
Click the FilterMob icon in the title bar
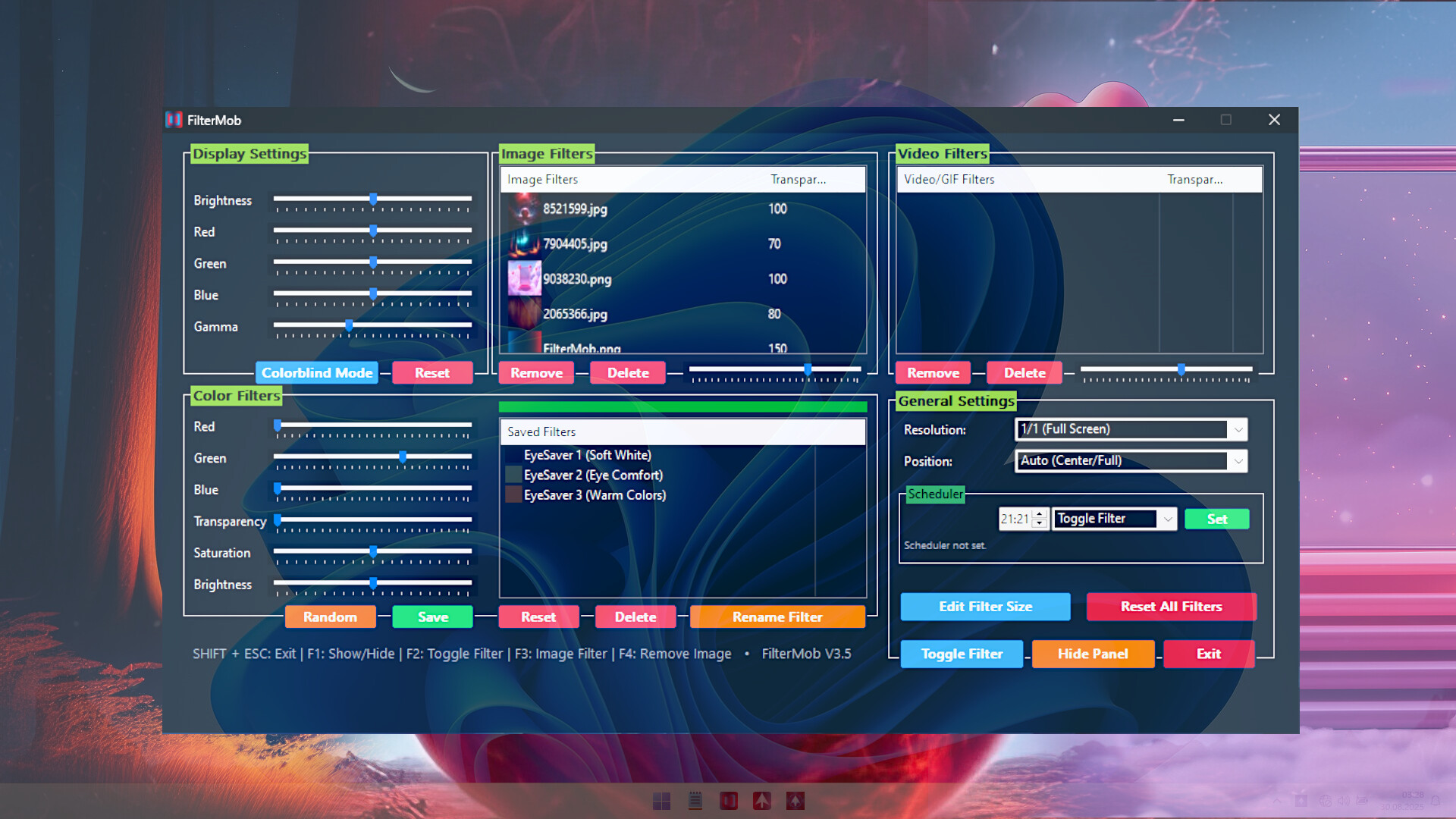(172, 120)
